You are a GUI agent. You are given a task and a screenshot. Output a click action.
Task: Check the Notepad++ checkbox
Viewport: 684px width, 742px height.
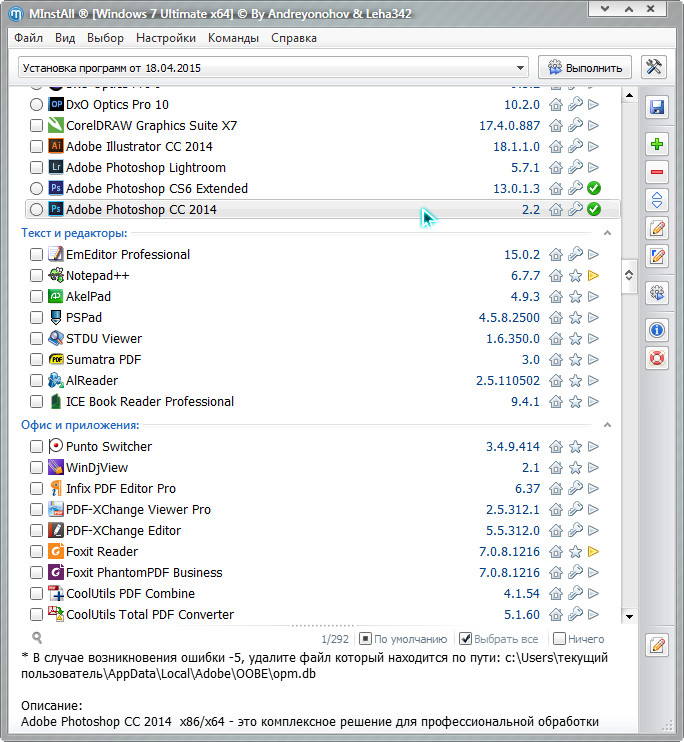coord(36,275)
